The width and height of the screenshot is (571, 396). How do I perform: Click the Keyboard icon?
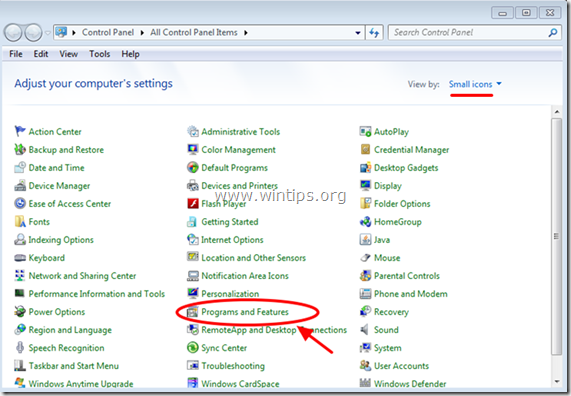click(20, 258)
